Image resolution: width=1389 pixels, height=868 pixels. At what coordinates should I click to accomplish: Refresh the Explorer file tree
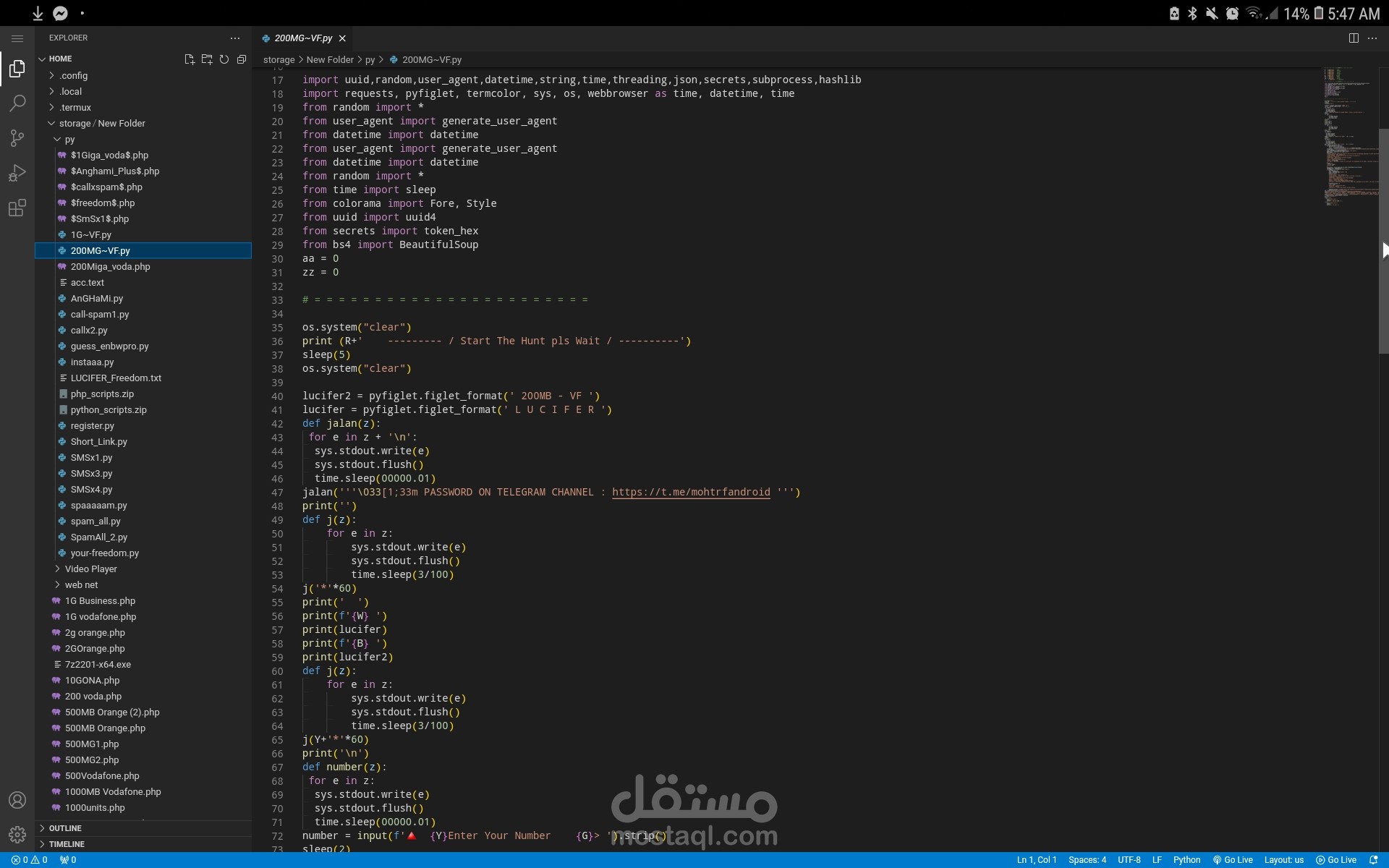224,59
